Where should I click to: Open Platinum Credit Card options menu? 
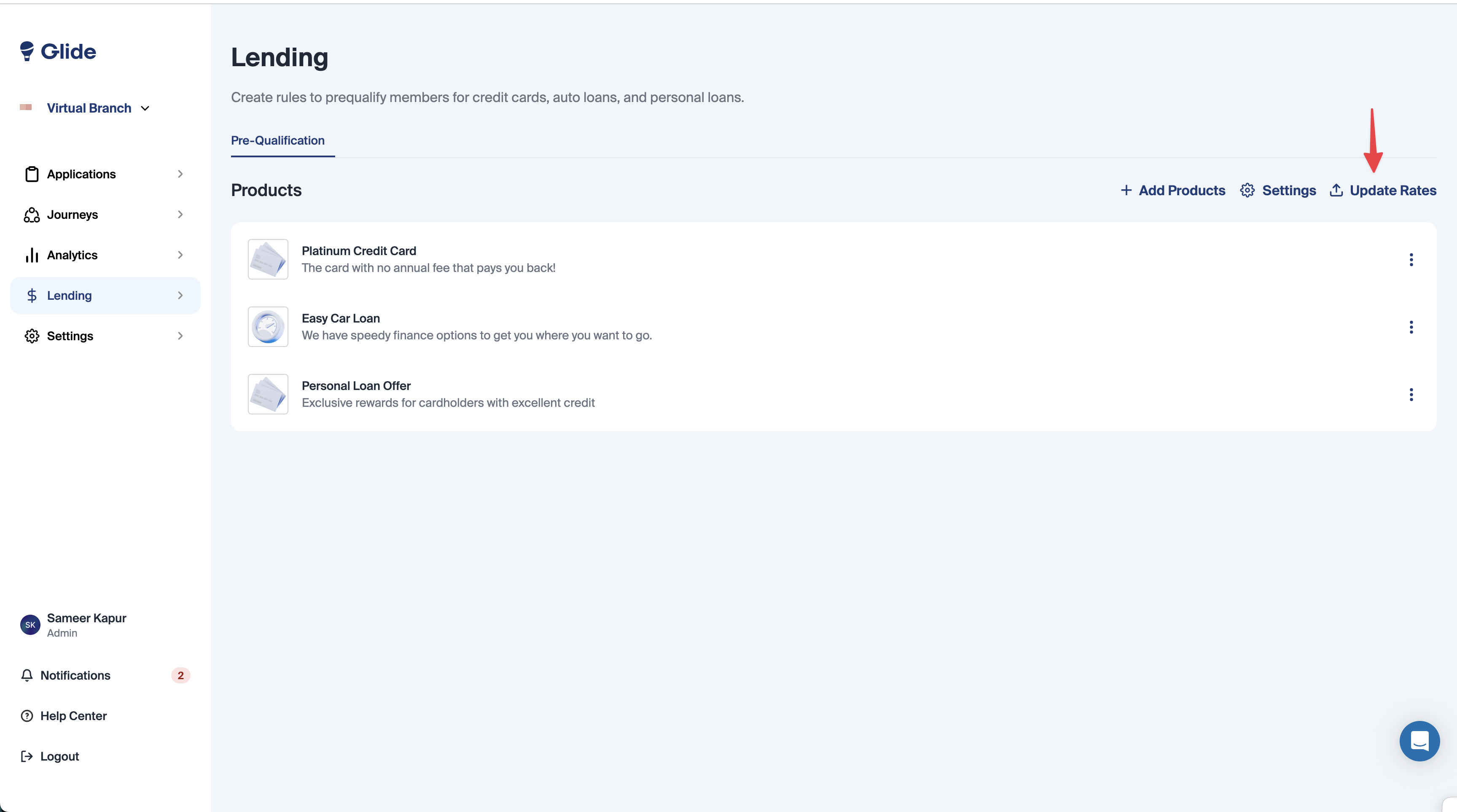pos(1411,260)
